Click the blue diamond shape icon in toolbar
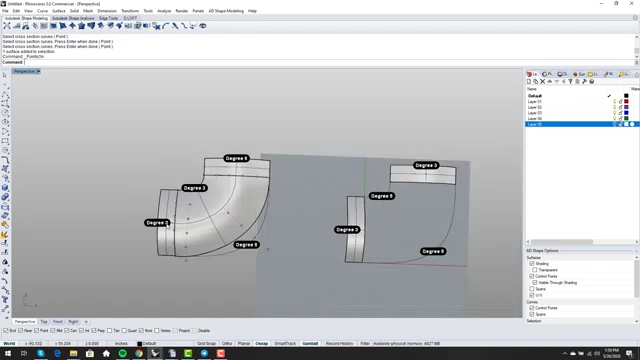 click(72, 26)
